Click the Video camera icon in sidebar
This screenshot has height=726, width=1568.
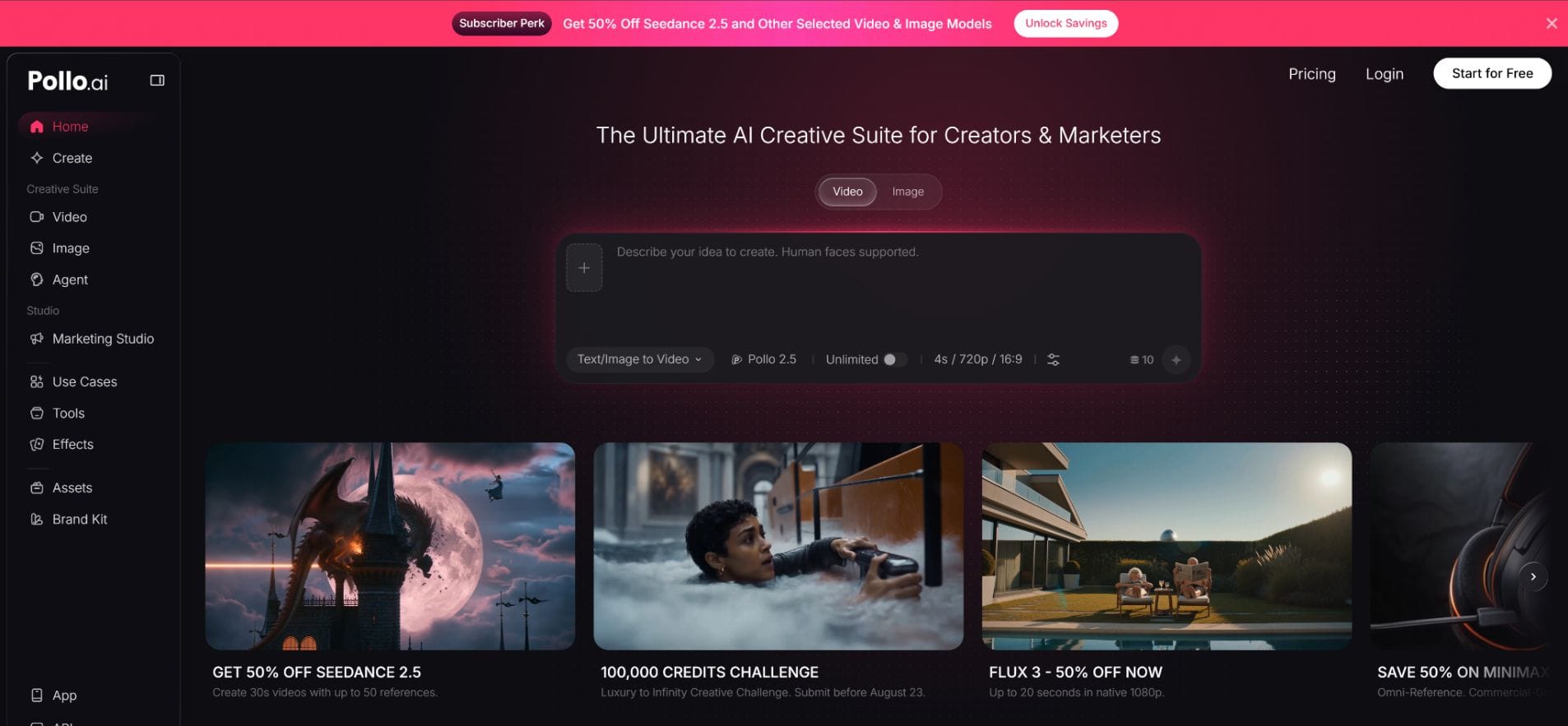tap(36, 217)
